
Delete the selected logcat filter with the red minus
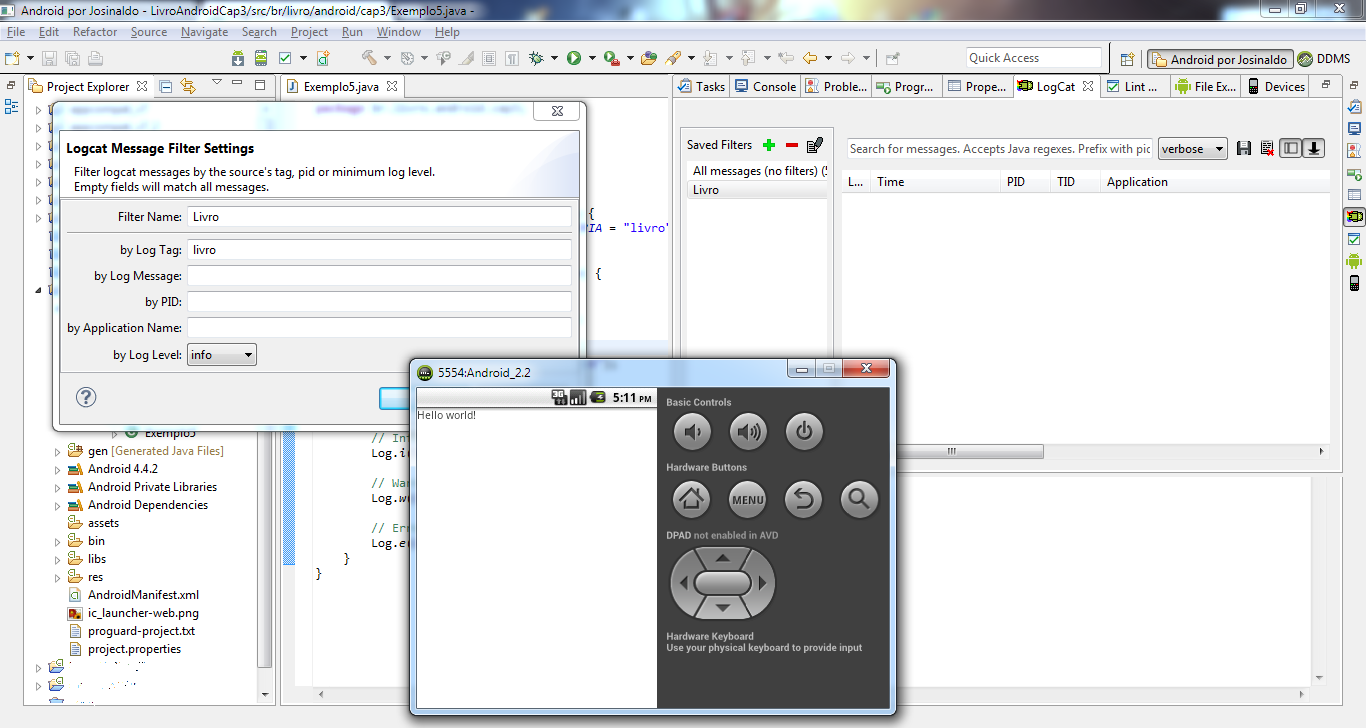click(x=792, y=145)
